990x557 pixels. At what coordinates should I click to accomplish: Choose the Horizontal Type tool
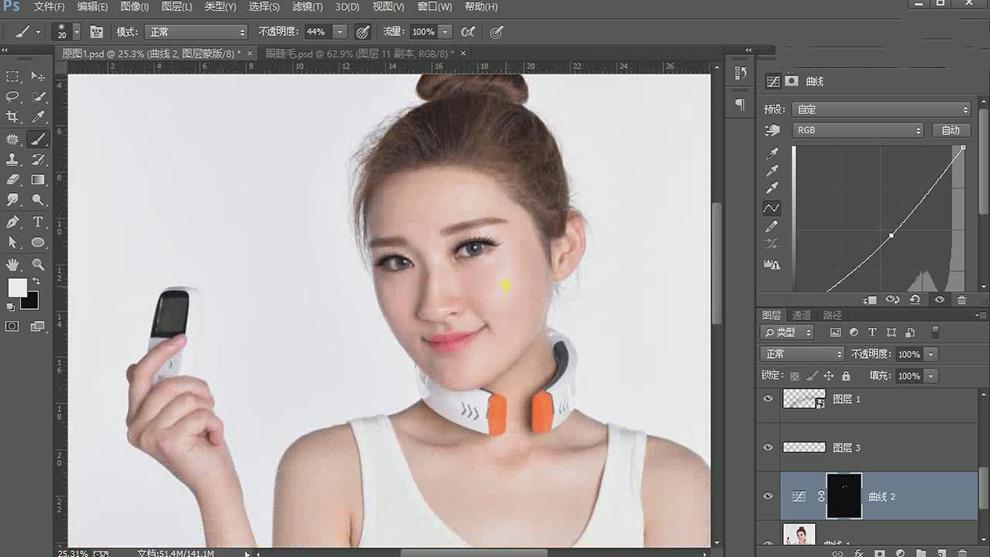pyautogui.click(x=38, y=222)
